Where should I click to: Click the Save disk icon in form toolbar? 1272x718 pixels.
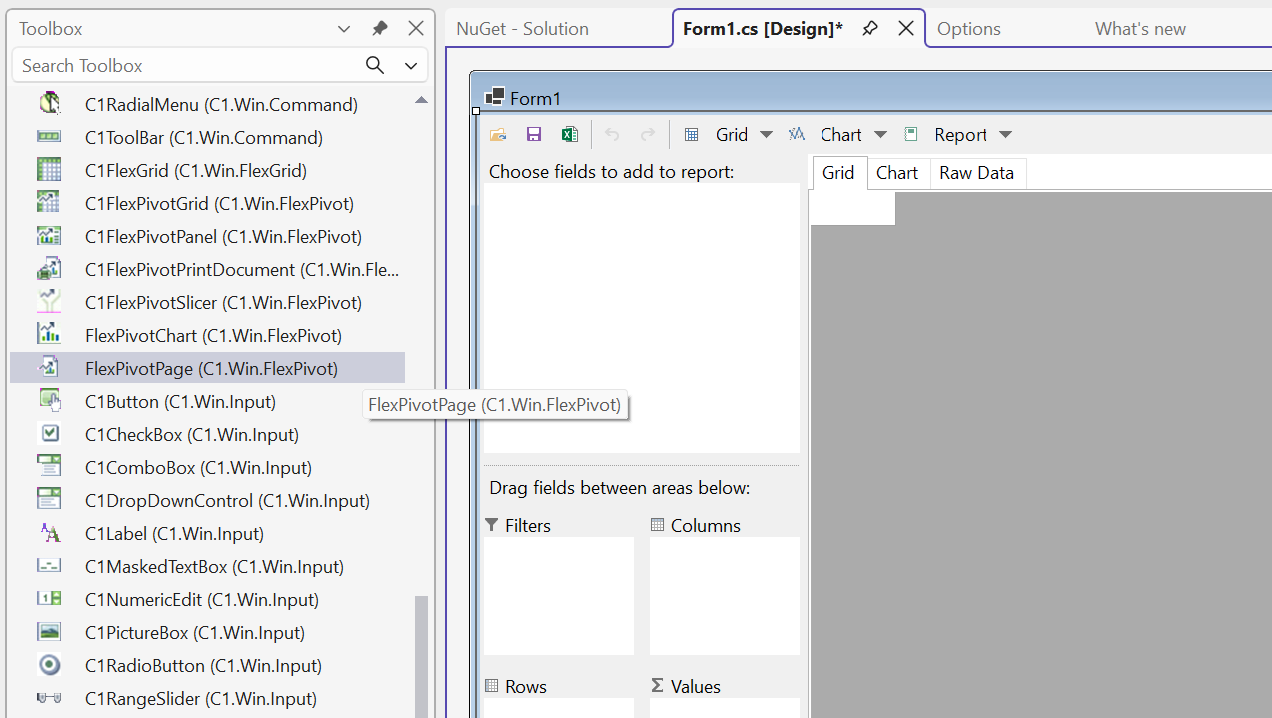[x=534, y=135]
